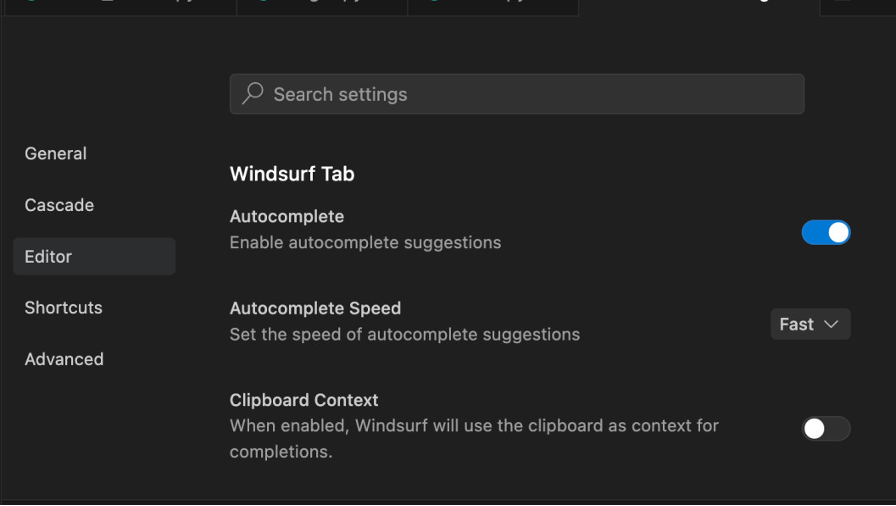Screen dimensions: 896x506
Task: Click the Clipboard Context setting title
Action: coord(304,400)
